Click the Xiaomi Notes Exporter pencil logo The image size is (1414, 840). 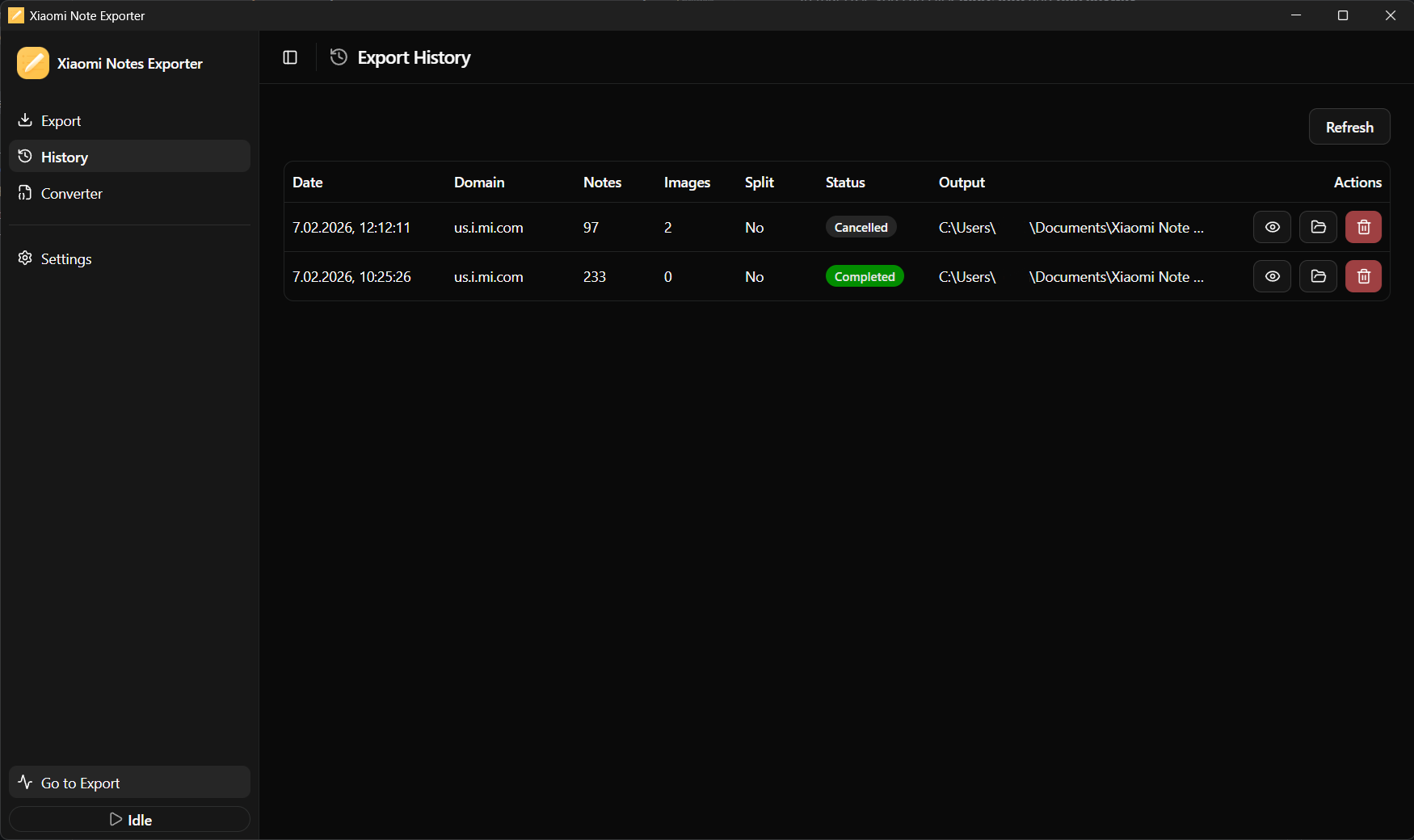[x=33, y=63]
